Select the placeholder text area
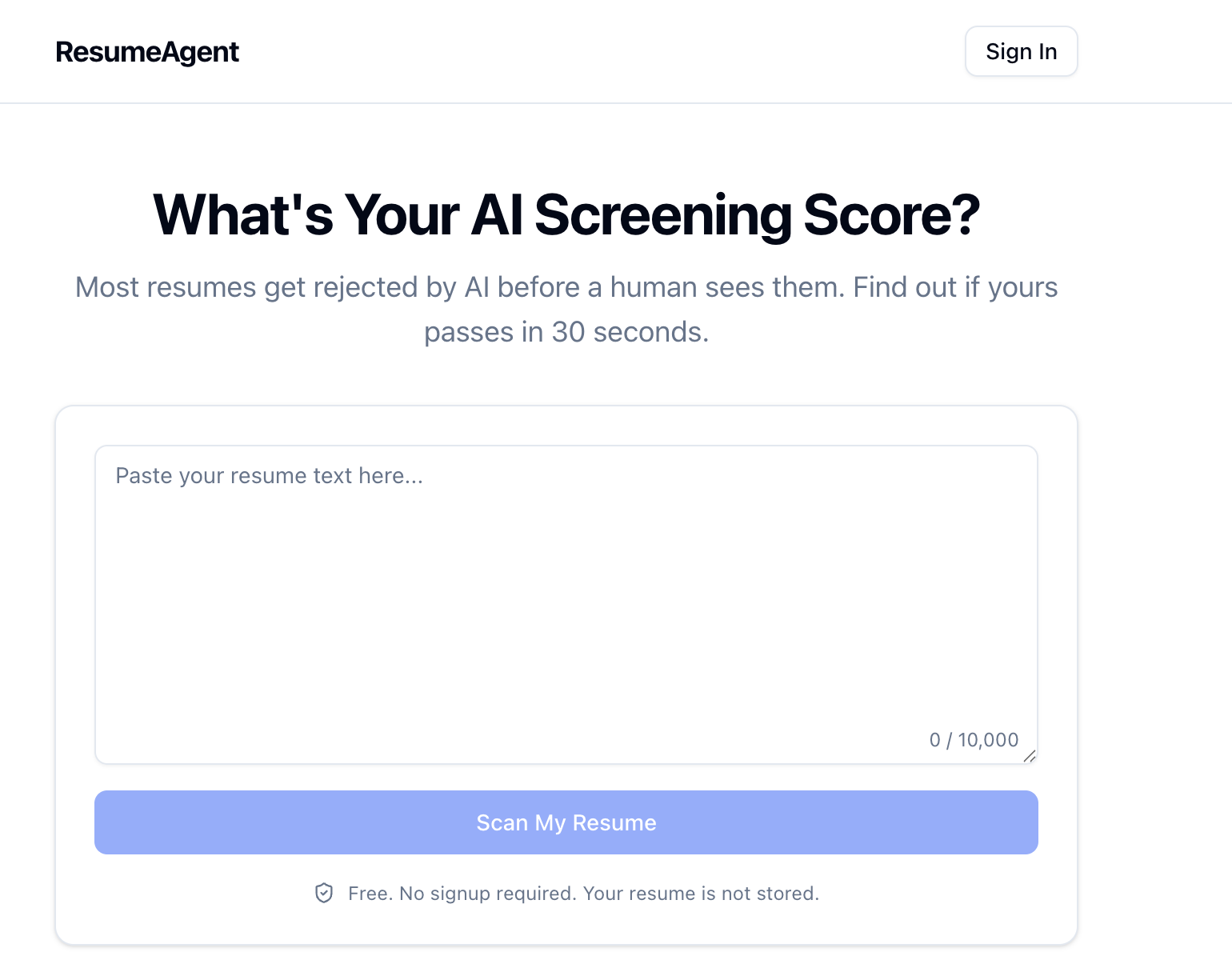The width and height of the screenshot is (1232, 976). tap(270, 474)
